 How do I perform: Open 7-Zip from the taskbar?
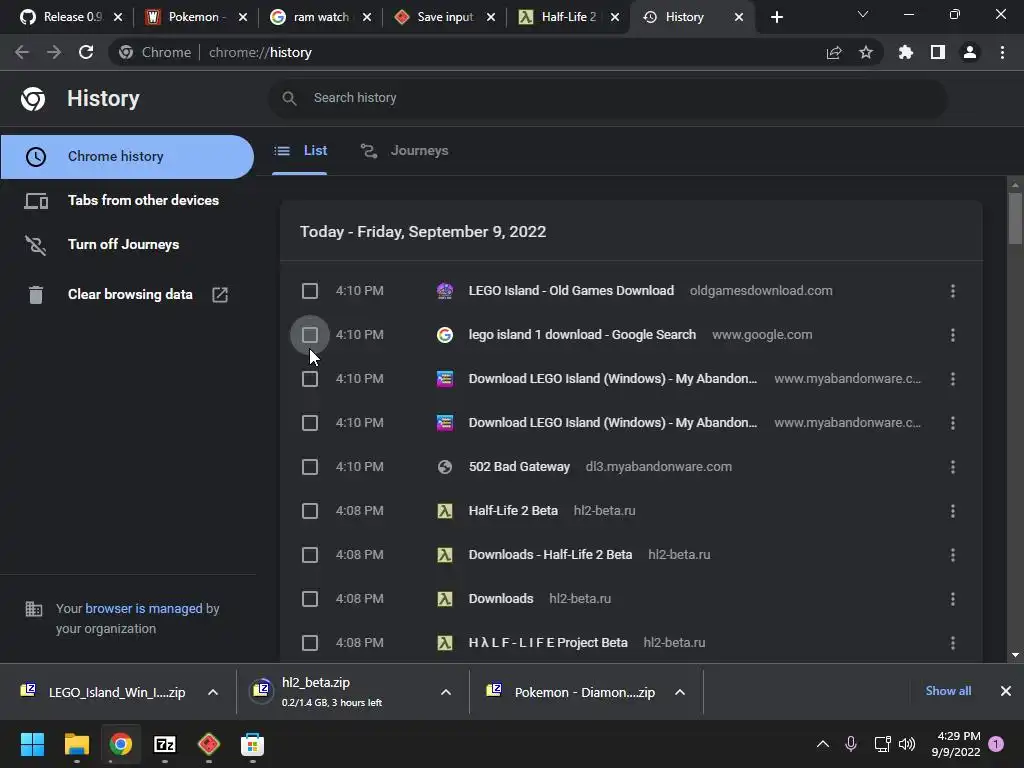[165, 744]
